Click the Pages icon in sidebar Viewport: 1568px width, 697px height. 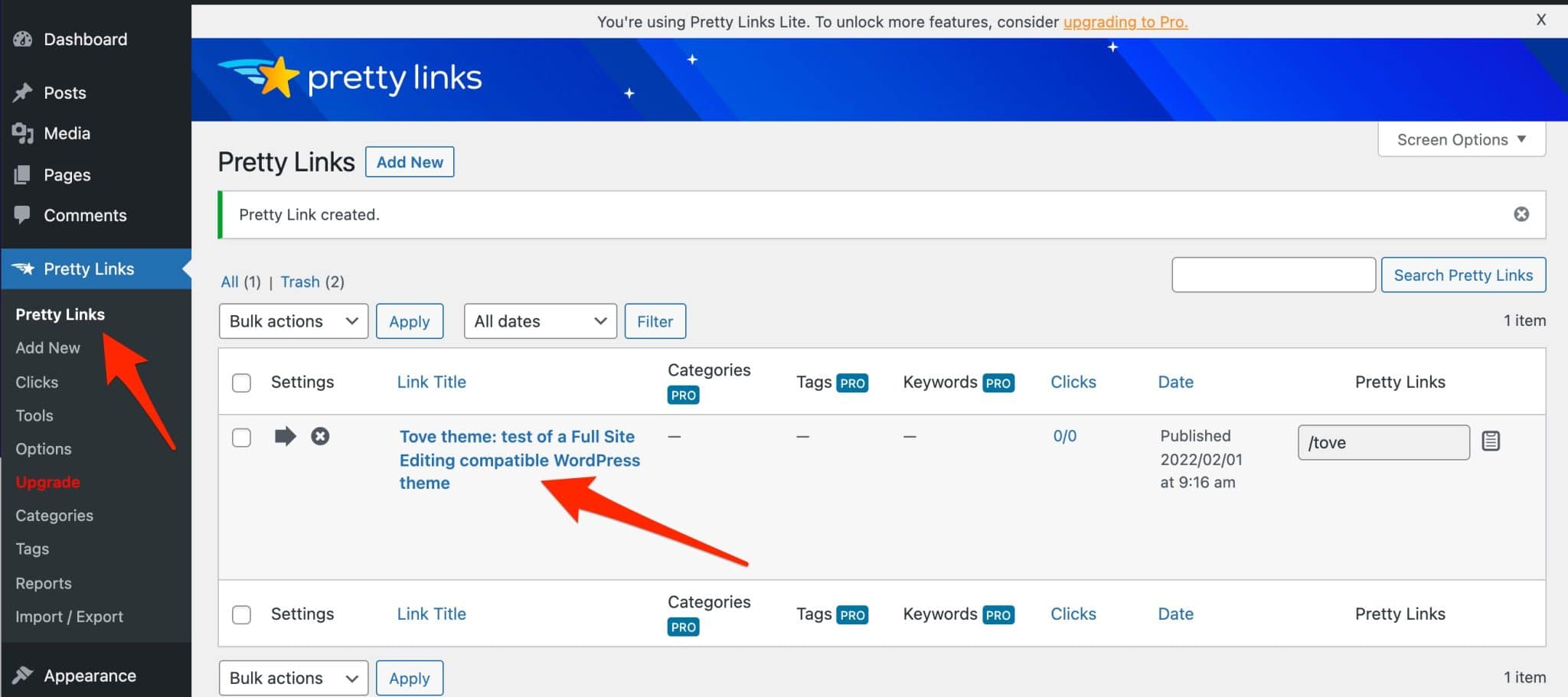(x=23, y=175)
